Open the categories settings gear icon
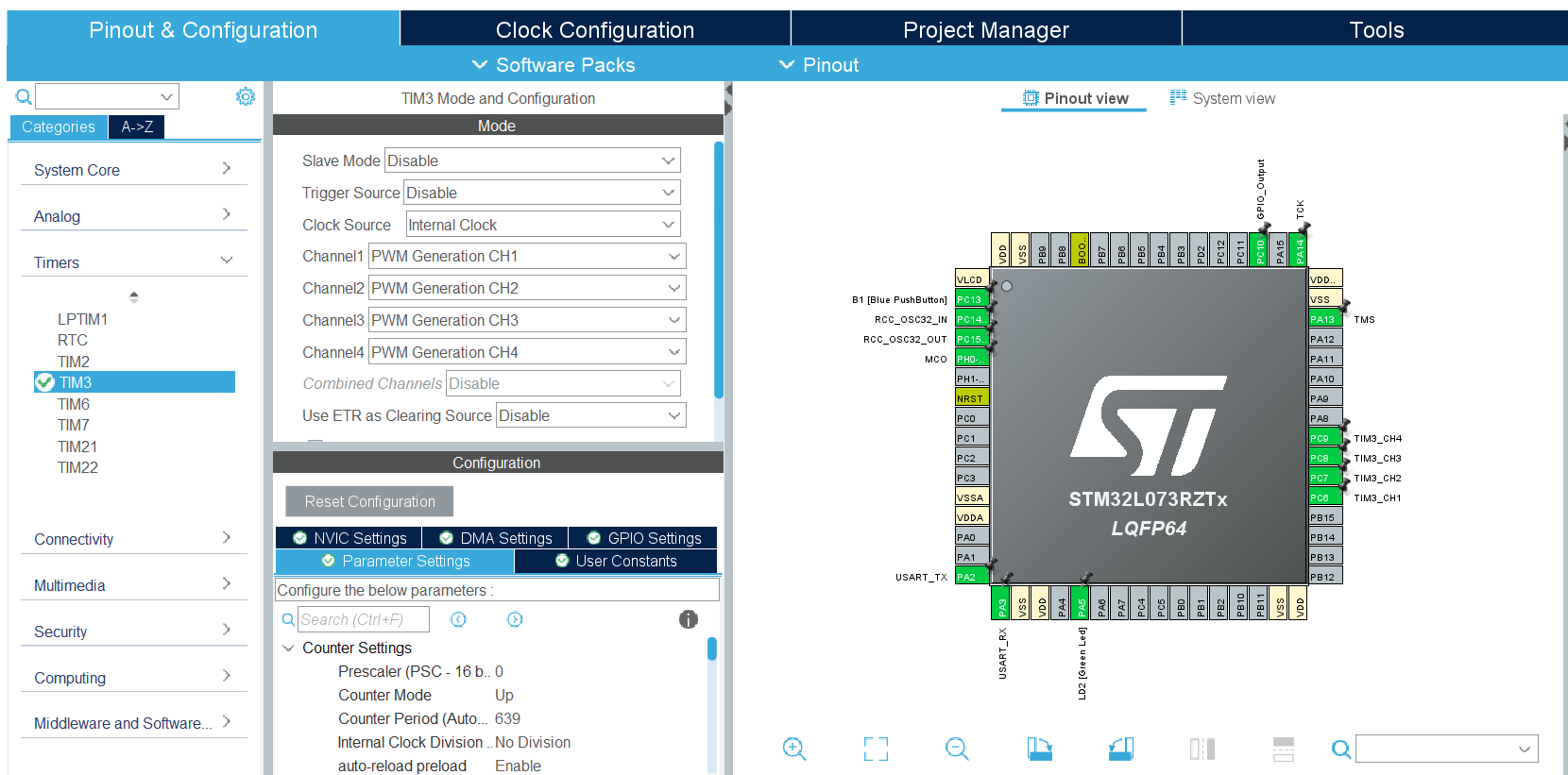The image size is (1568, 775). (x=246, y=96)
